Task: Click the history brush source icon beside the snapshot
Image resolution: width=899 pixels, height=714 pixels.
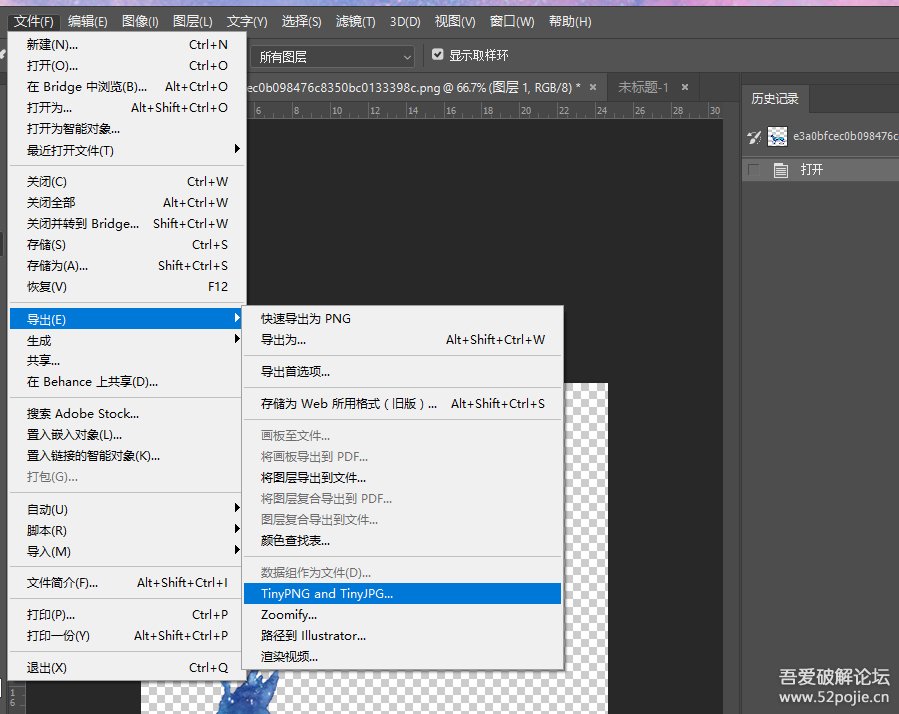Action: click(x=753, y=136)
